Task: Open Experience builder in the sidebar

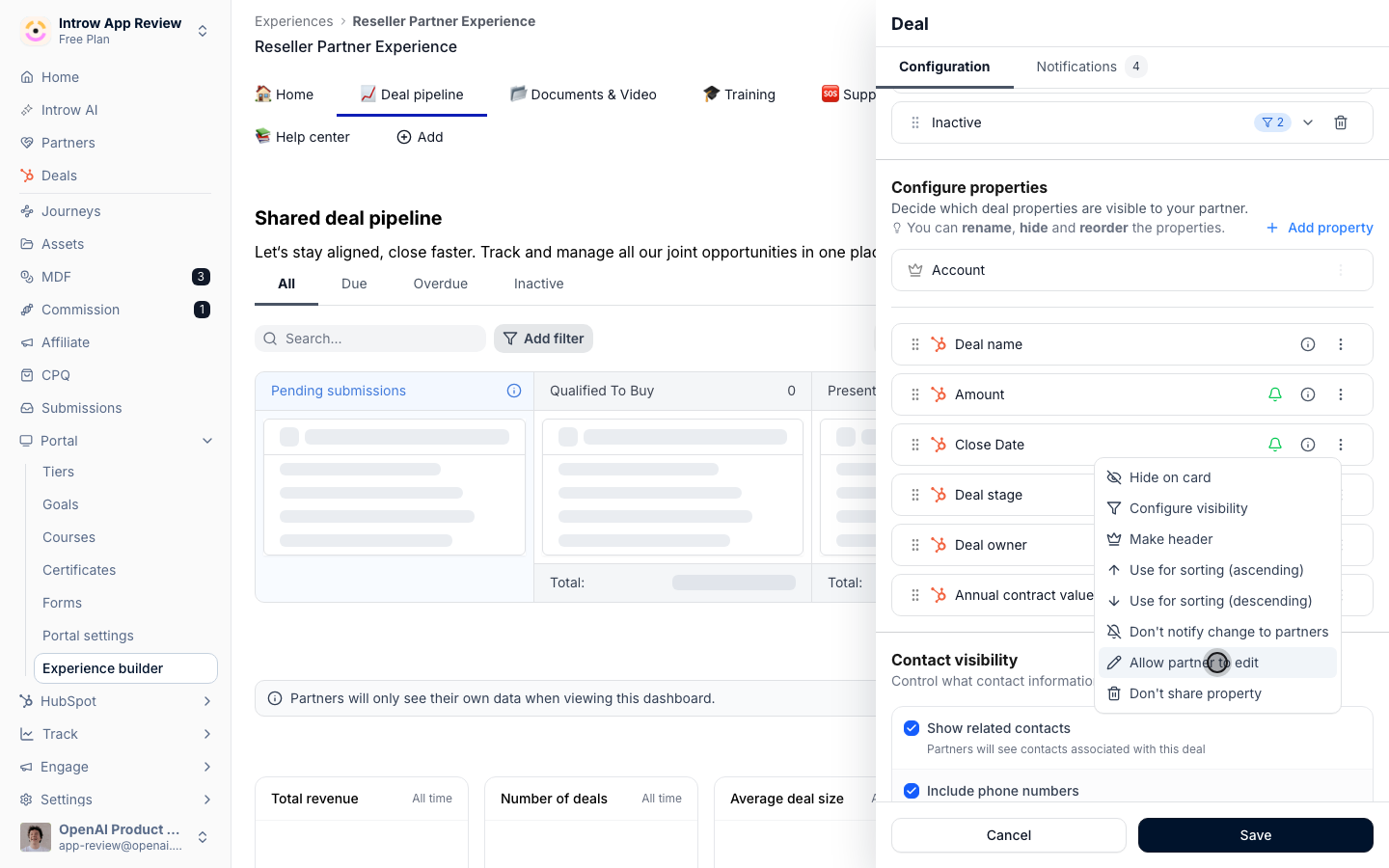Action: pos(125,668)
